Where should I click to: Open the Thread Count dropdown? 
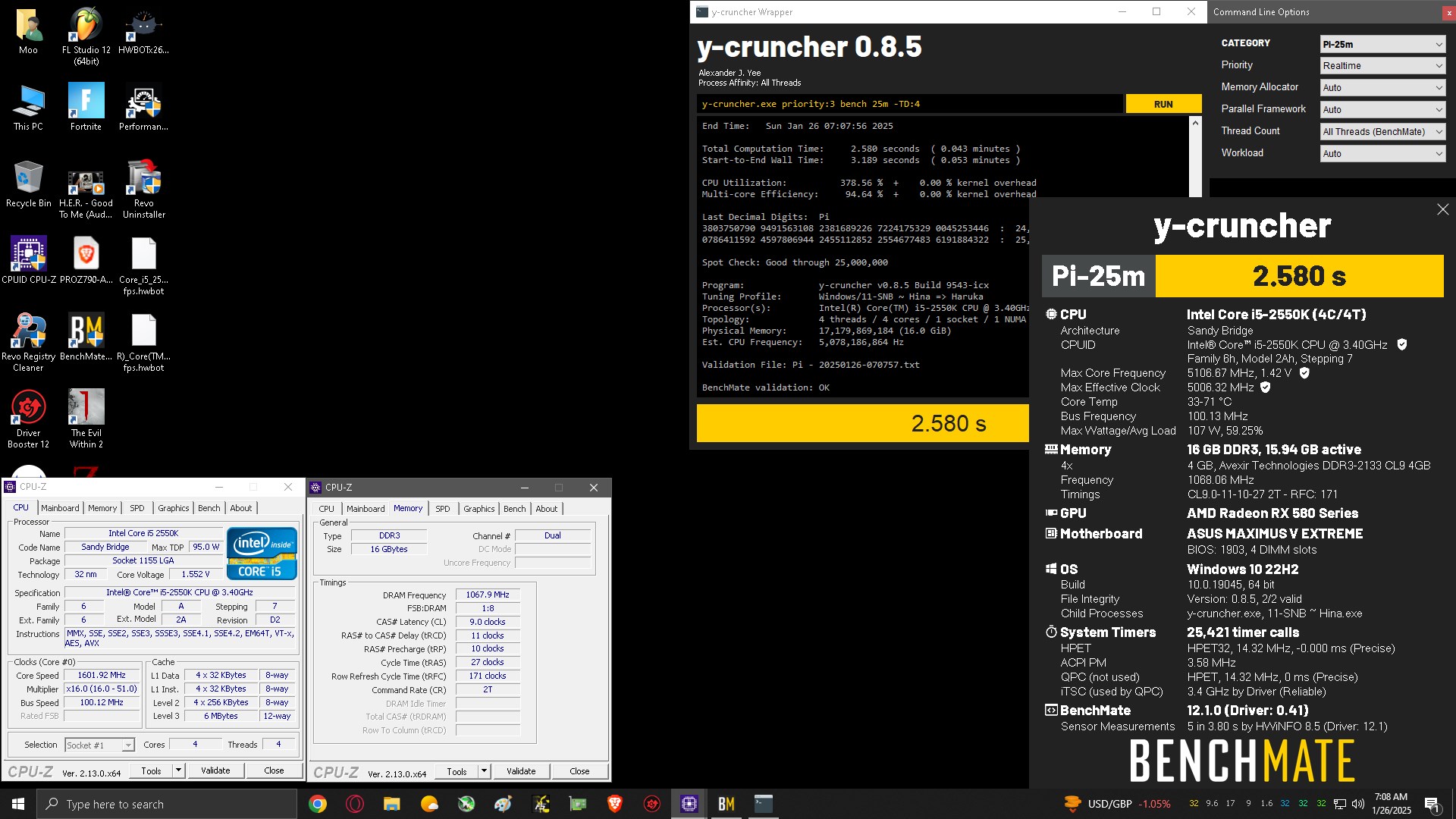click(1382, 132)
